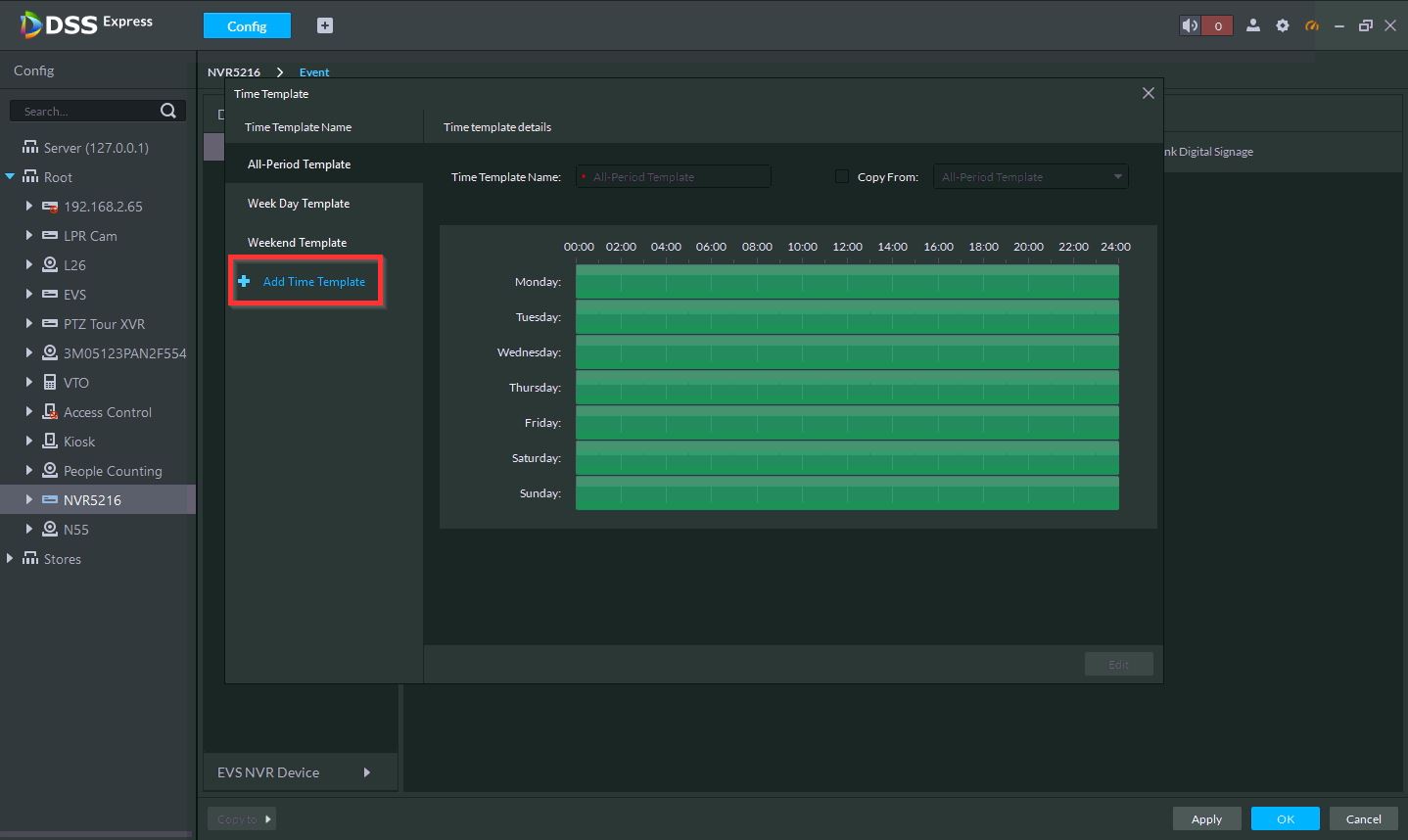Open the Copy From template dropdown
The width and height of the screenshot is (1408, 840).
pos(1117,177)
